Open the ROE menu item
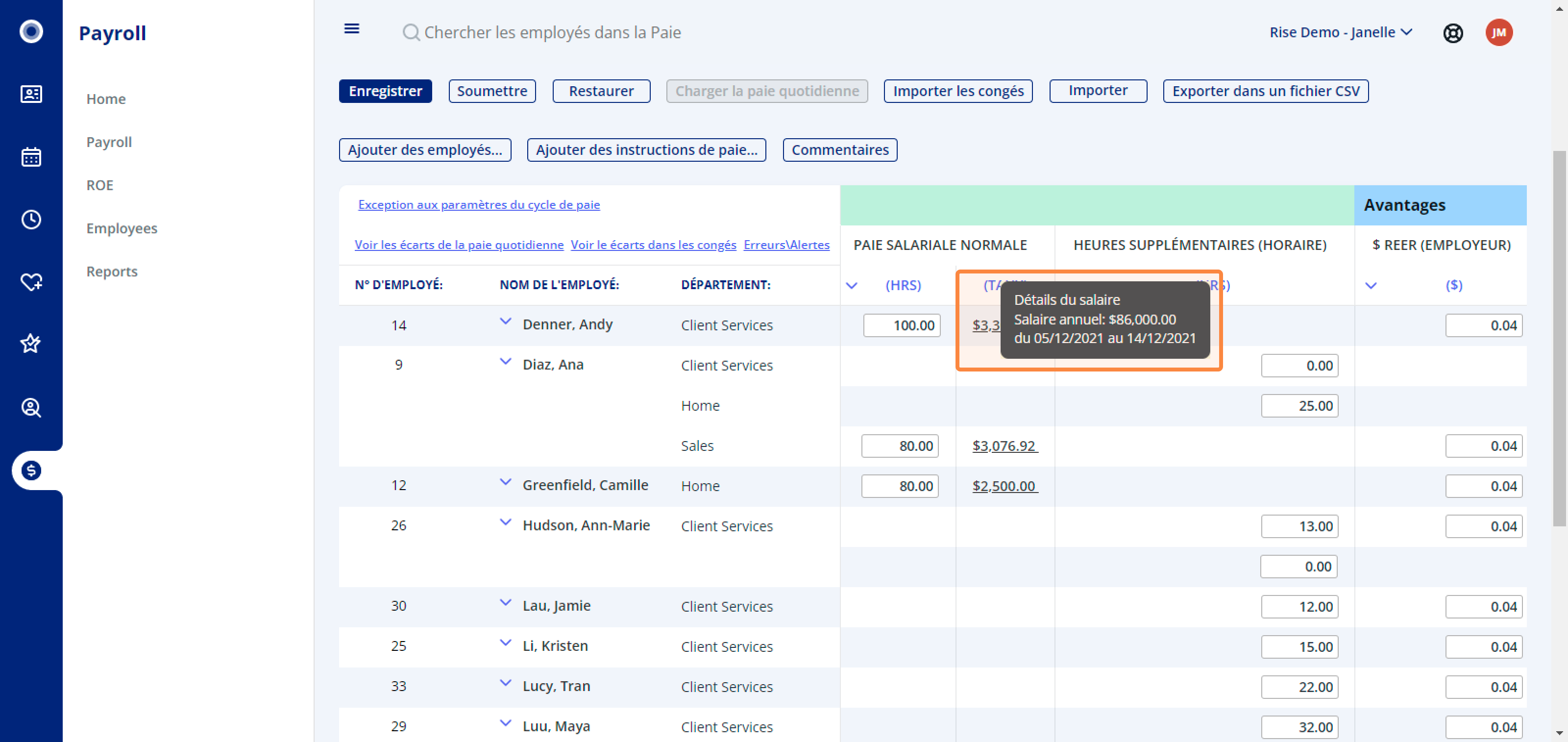This screenshot has width=1568, height=742. 100,185
